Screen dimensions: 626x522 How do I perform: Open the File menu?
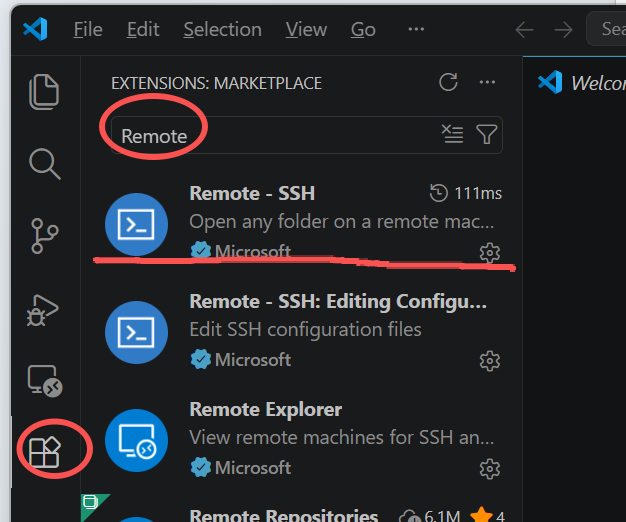[88, 30]
